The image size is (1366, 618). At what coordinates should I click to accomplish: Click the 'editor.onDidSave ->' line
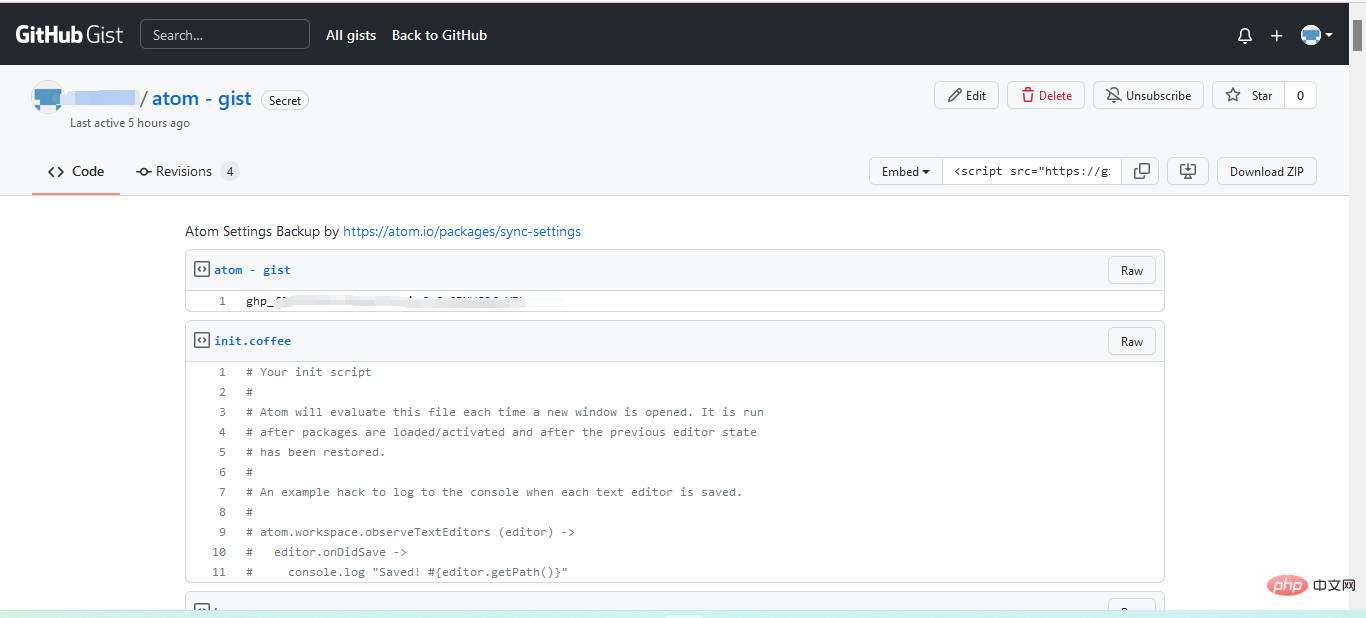326,552
